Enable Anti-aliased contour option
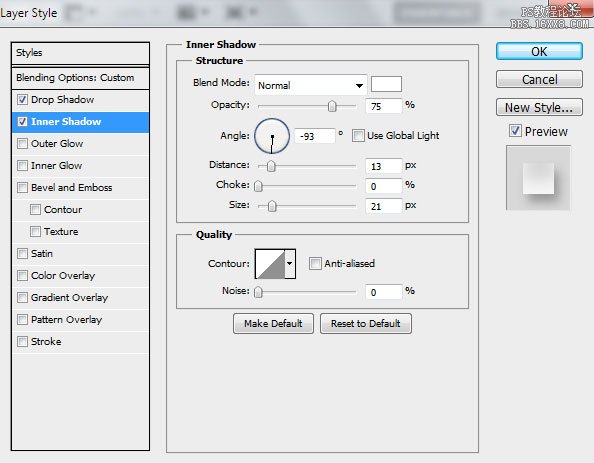This screenshot has width=594, height=463. [x=315, y=263]
